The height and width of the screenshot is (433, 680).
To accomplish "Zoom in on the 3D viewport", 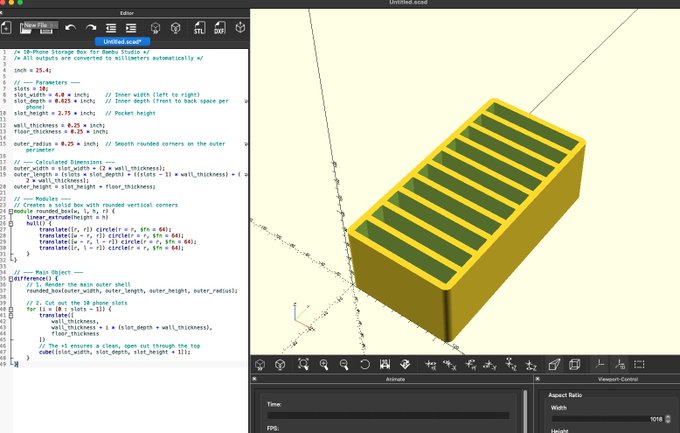I will pos(322,364).
